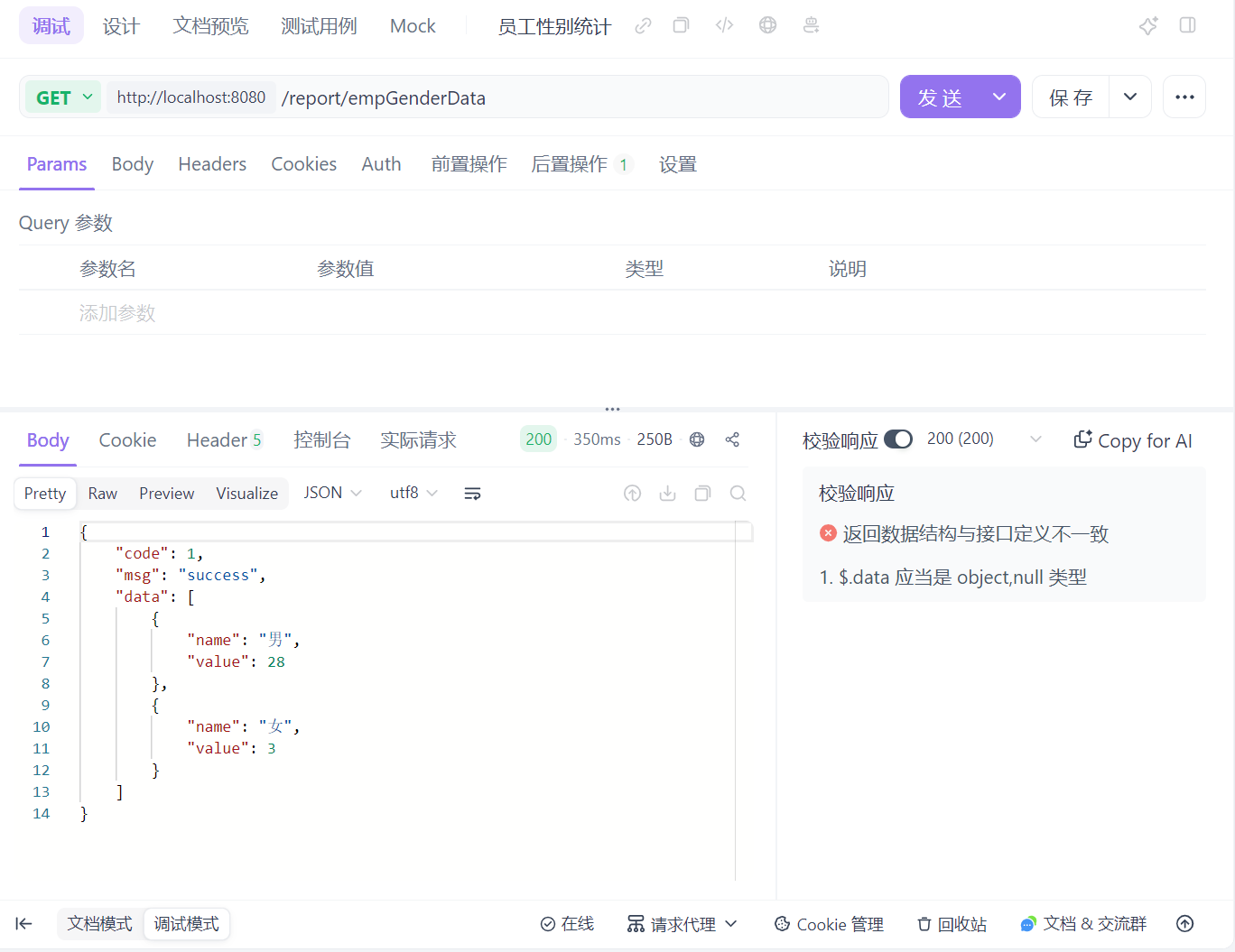Image resolution: width=1235 pixels, height=952 pixels.
Task: Open the 前置操作 tab
Action: 469,164
